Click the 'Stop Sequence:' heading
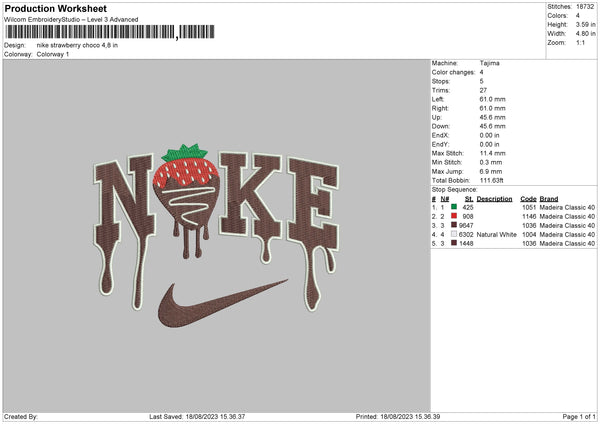 [455, 190]
